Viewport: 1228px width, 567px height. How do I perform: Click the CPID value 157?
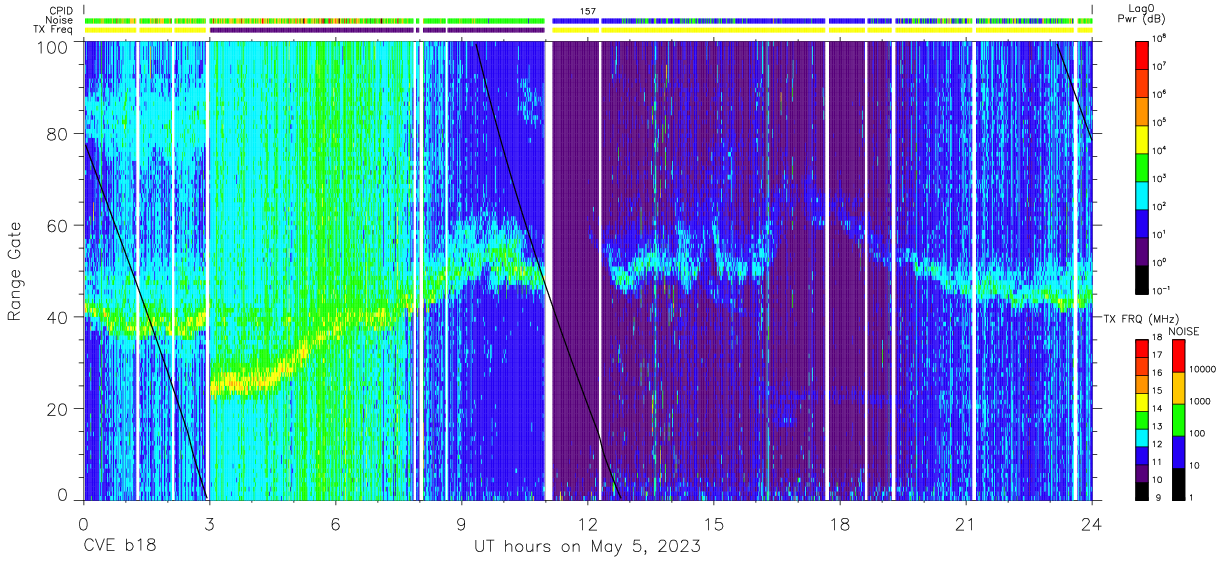click(x=587, y=11)
